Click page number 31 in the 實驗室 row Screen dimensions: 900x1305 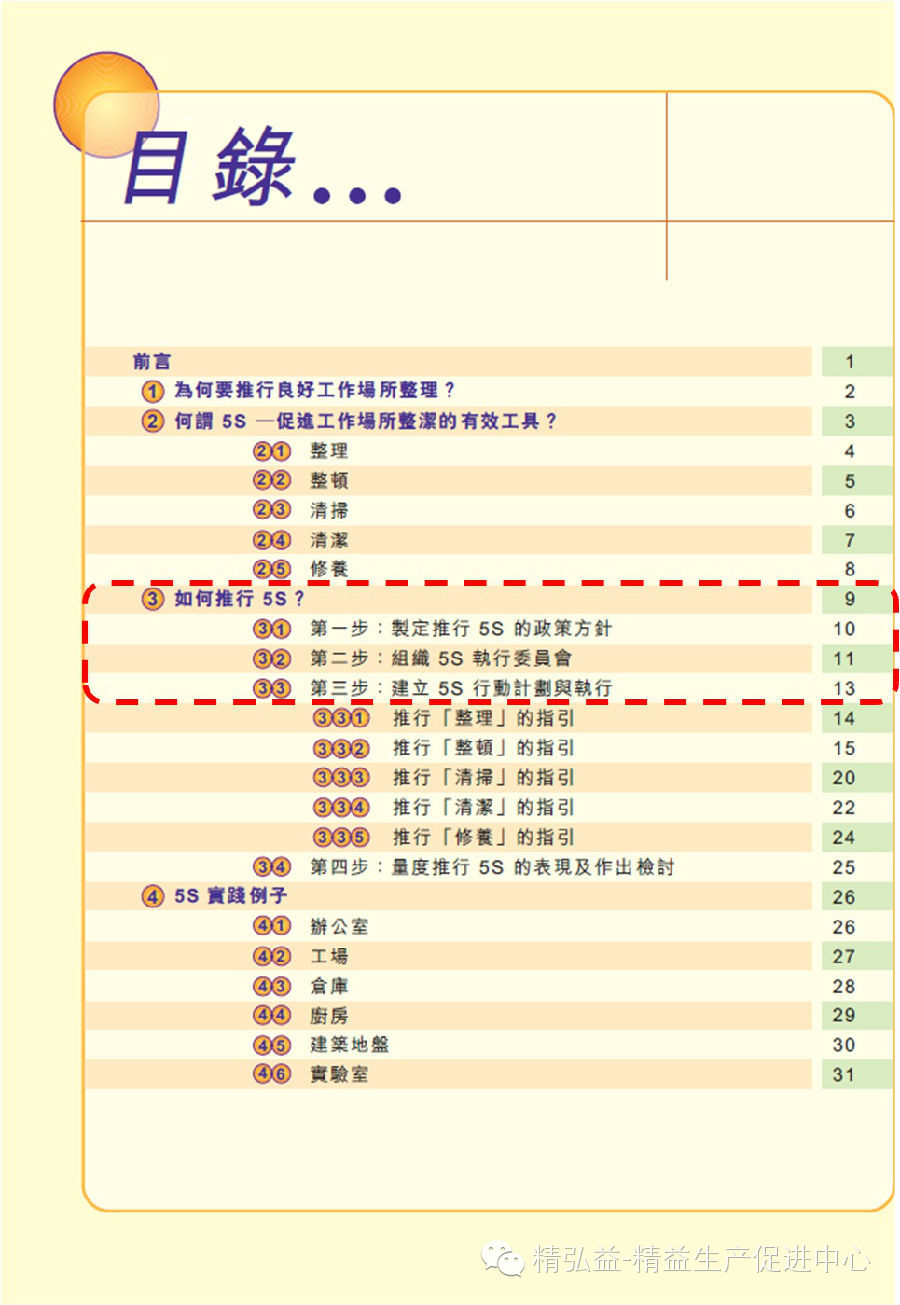844,1075
